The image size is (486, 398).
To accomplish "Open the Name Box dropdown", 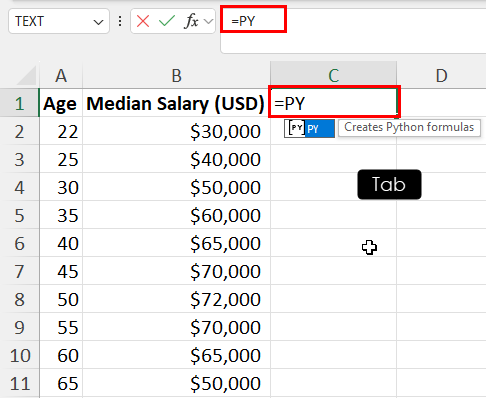I will coord(98,22).
